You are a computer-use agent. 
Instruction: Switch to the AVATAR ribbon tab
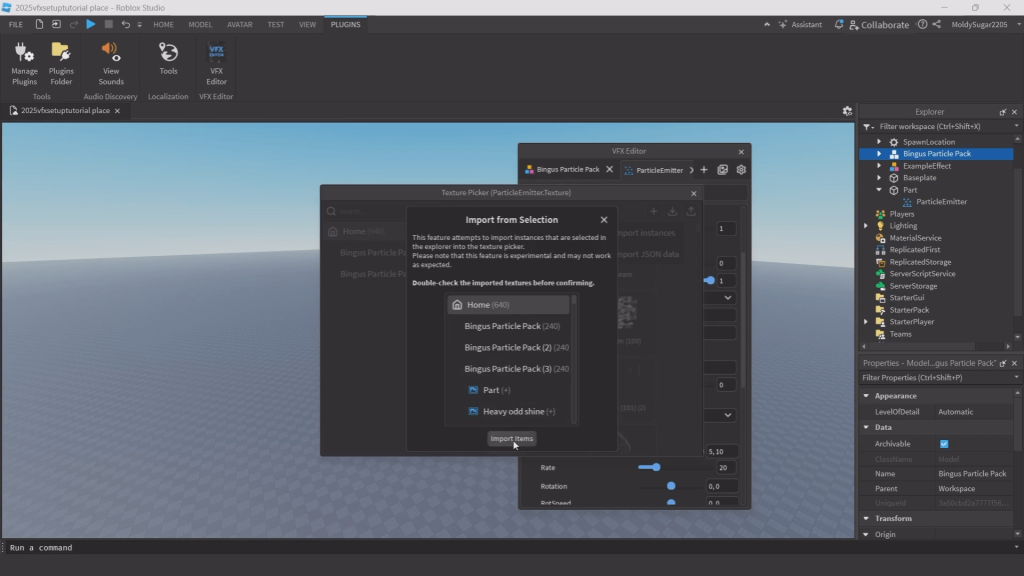point(240,24)
